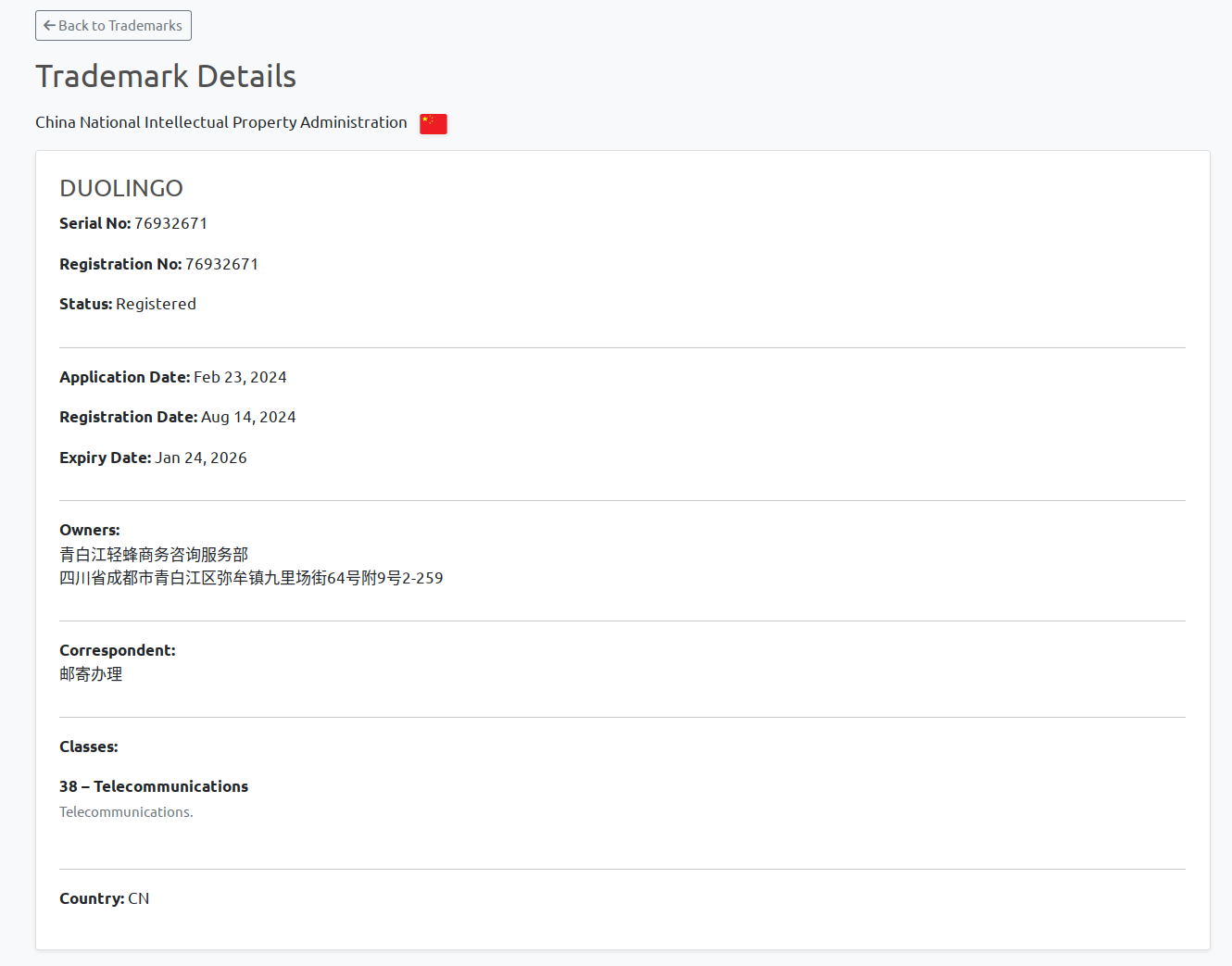Click the China flag icon
1232x966 pixels.
tap(433, 123)
